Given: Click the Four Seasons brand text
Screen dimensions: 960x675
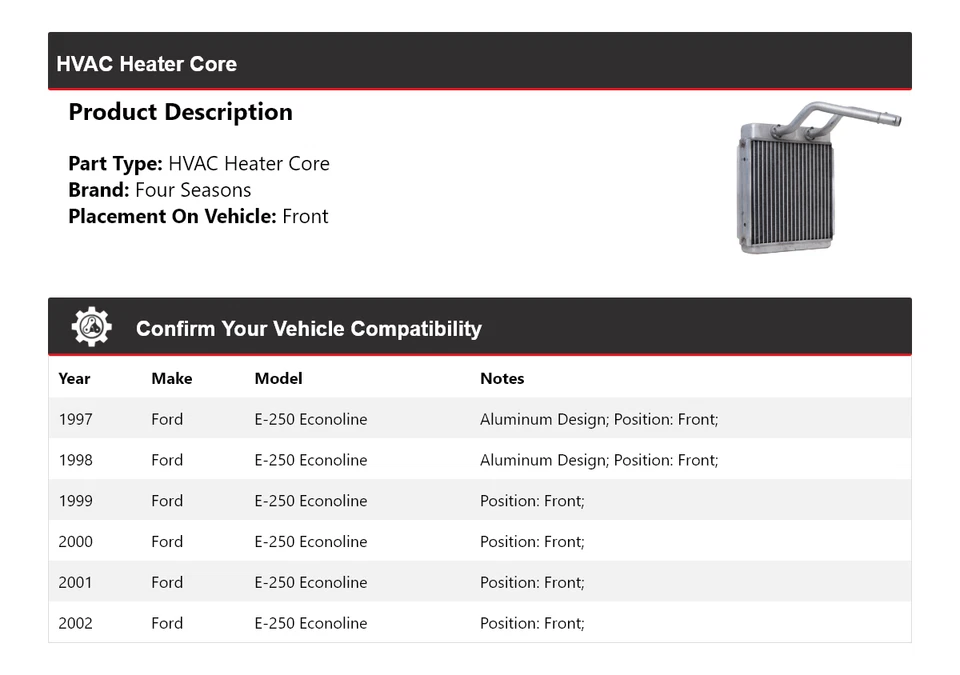Looking at the screenshot, I should (x=193, y=190).
